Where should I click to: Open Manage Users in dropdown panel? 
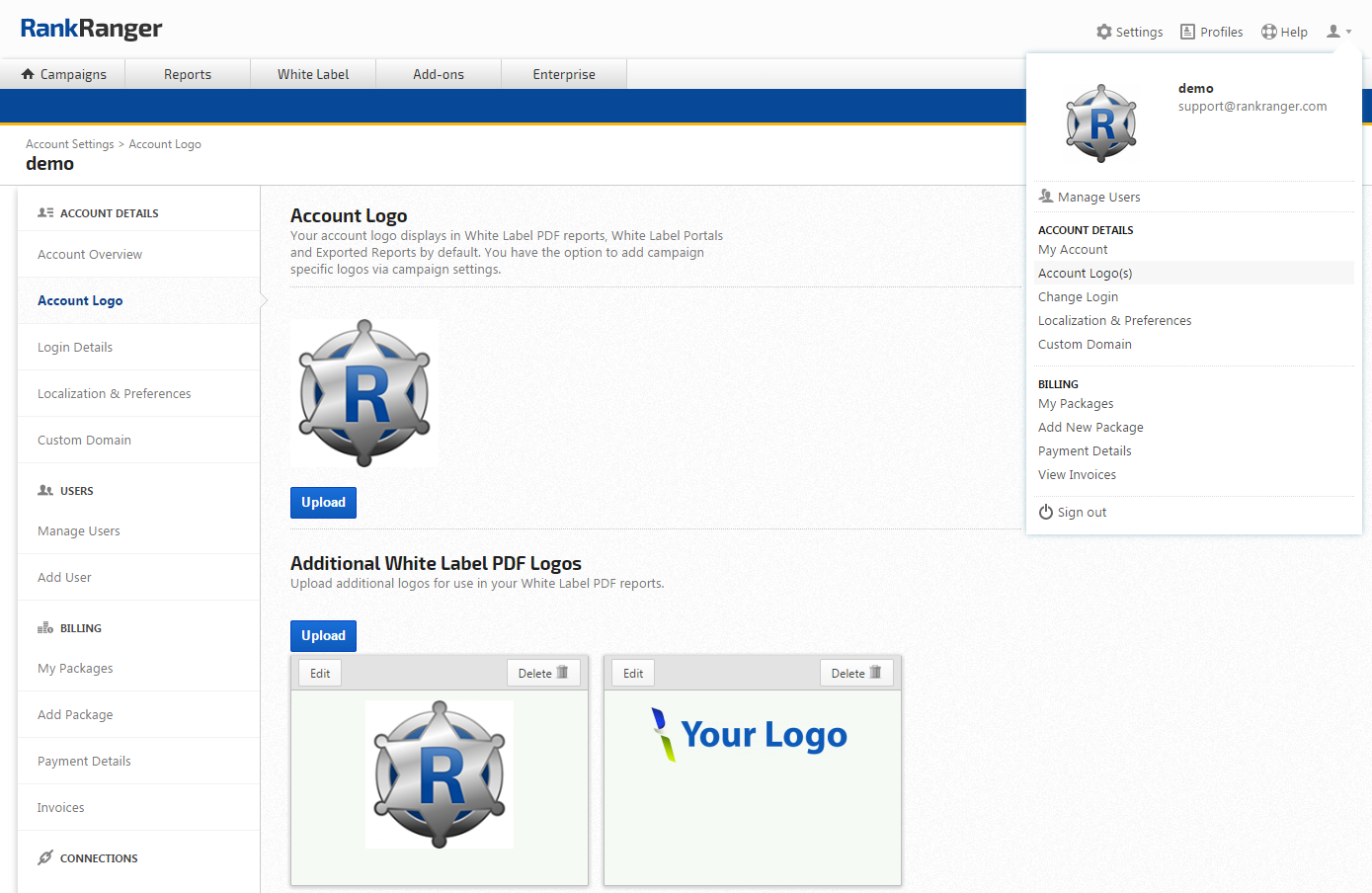pyautogui.click(x=1098, y=197)
